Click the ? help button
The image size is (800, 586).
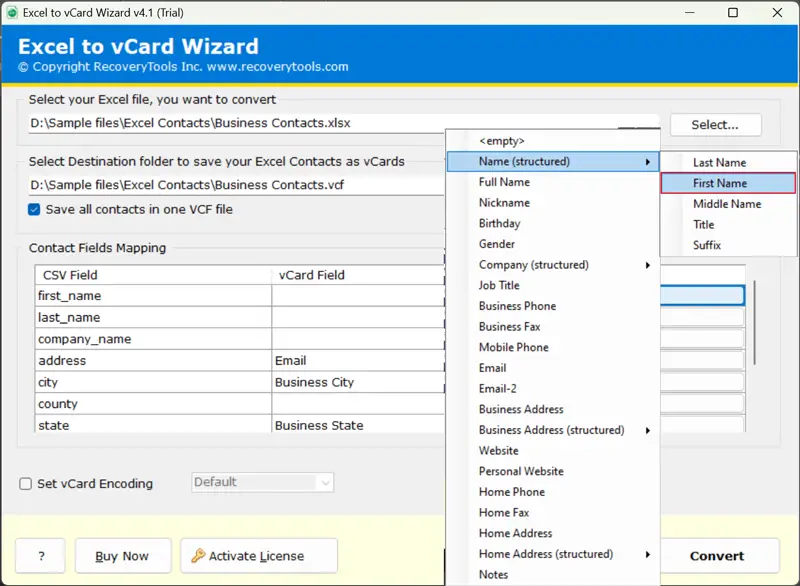(x=41, y=556)
